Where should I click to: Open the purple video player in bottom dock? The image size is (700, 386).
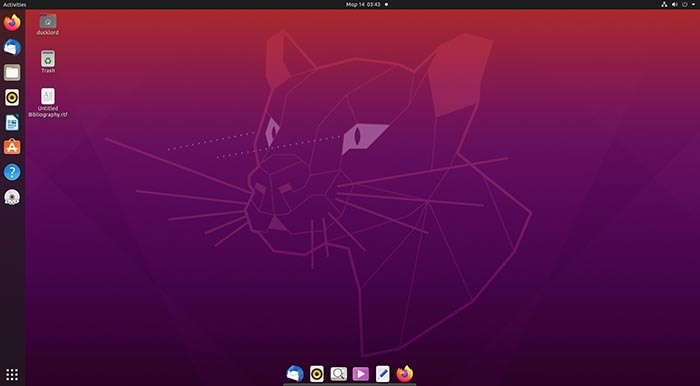361,374
